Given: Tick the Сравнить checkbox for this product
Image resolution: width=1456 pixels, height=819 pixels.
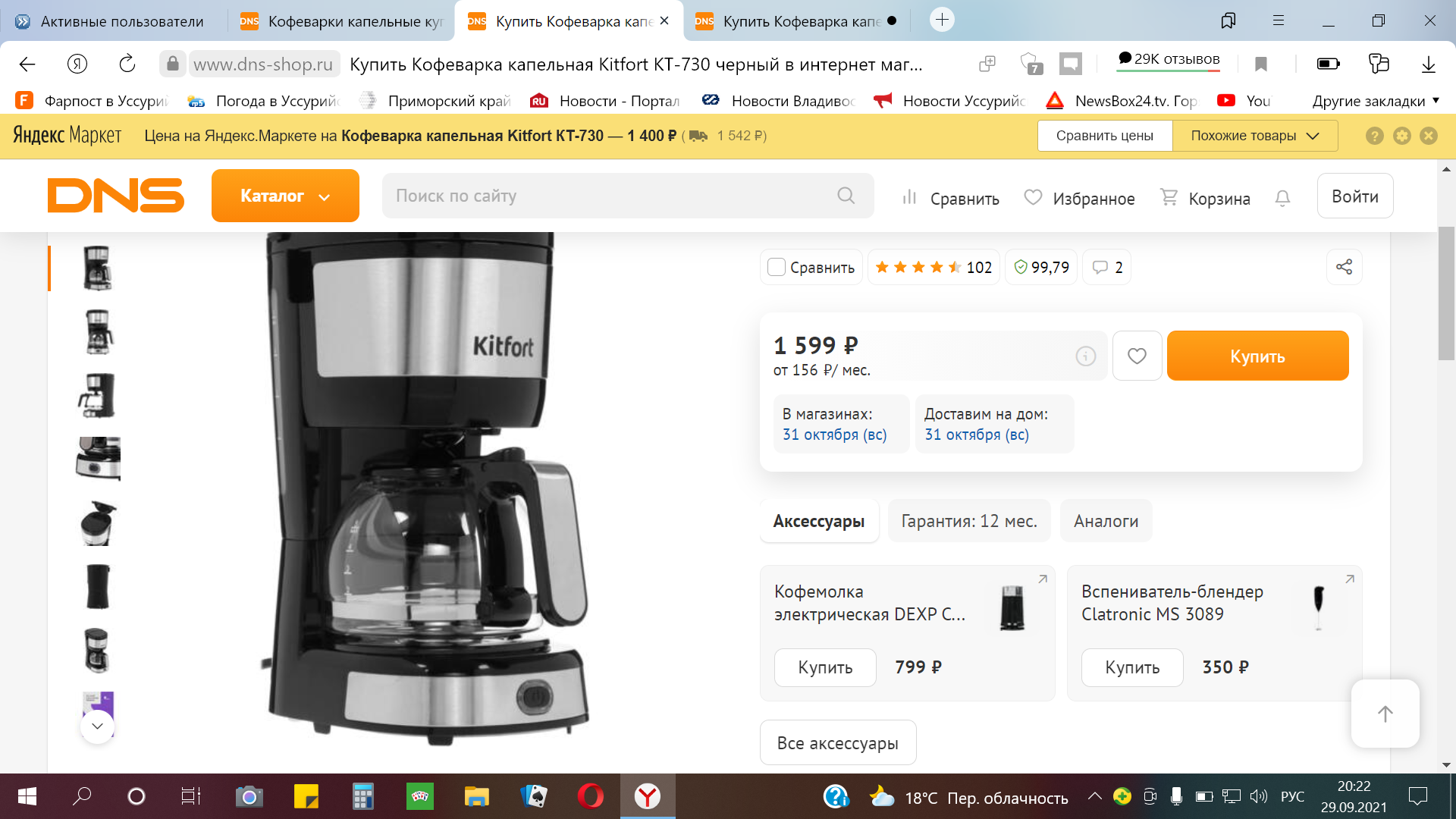Looking at the screenshot, I should click(777, 267).
